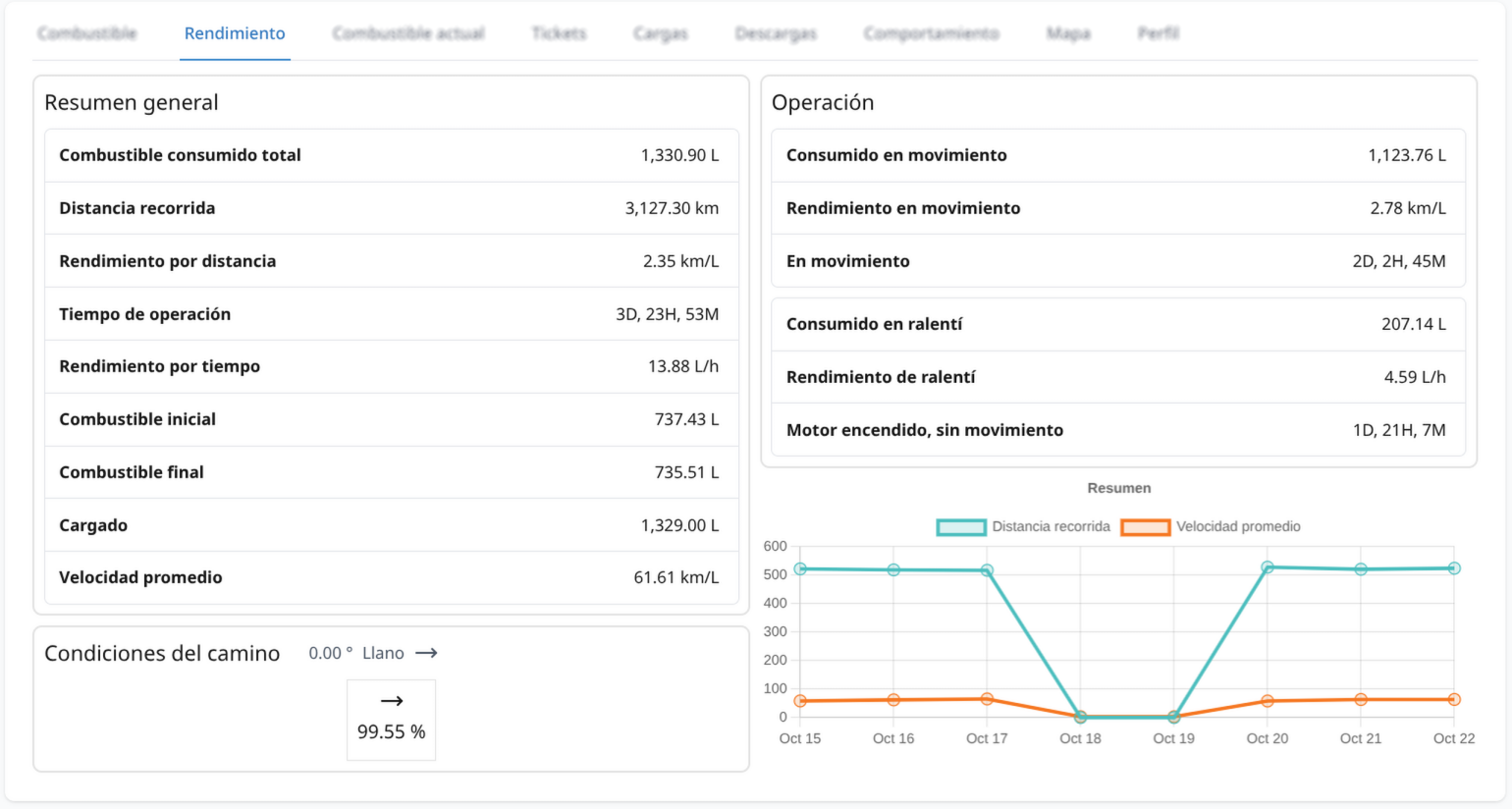Select the teal data point at Oct 22
Screen dimensions: 1512x809
(1454, 568)
